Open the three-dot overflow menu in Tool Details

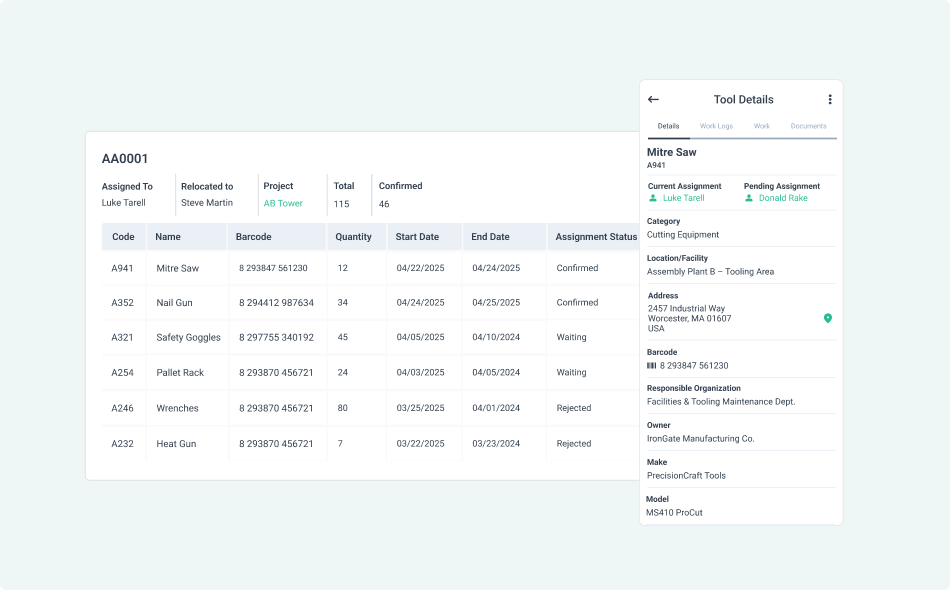(829, 99)
